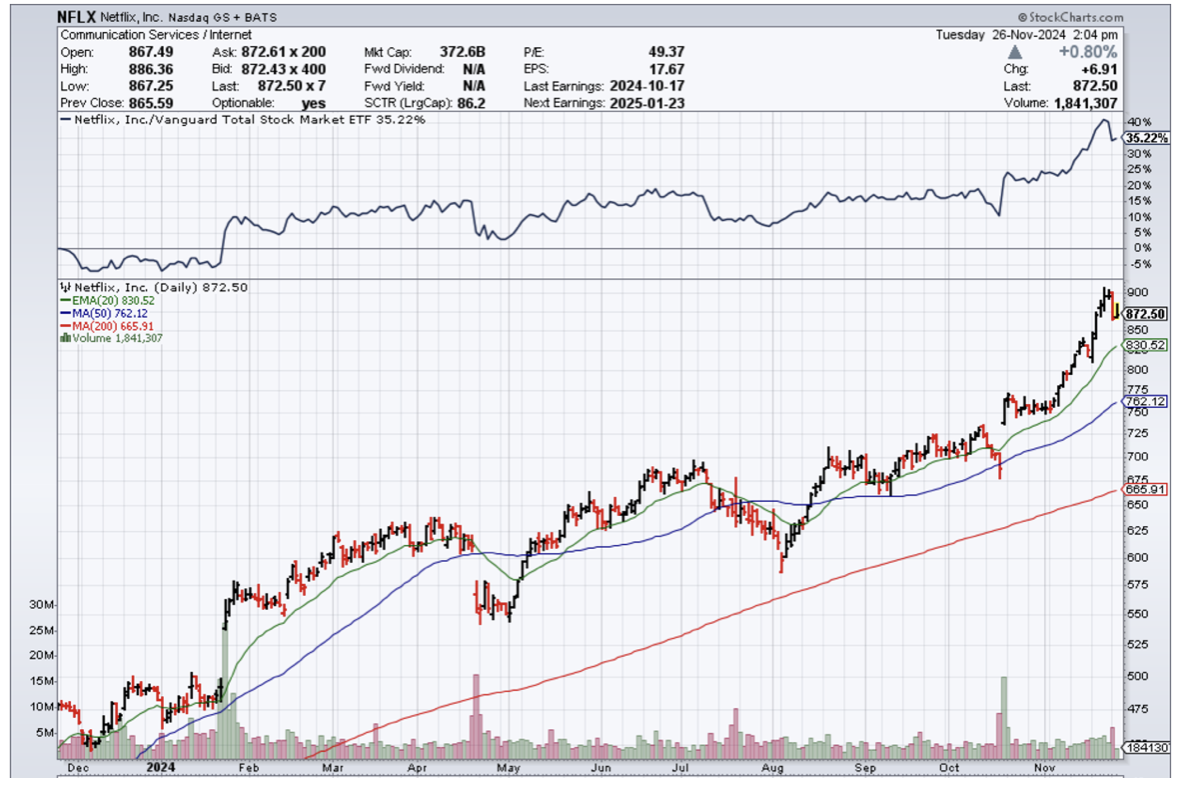Click the 'Netflix, Inc. (Daily) 872.50' chart title

click(161, 288)
